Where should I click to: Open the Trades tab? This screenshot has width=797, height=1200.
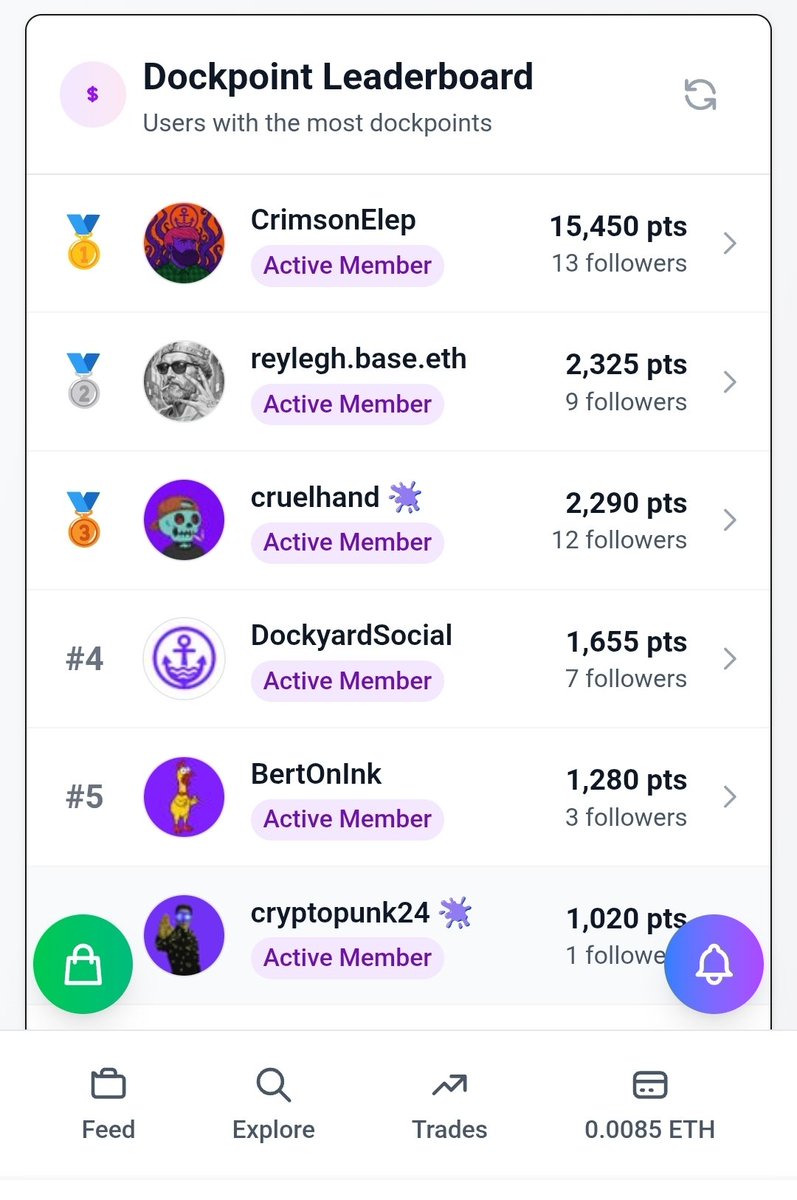pyautogui.click(x=449, y=1104)
